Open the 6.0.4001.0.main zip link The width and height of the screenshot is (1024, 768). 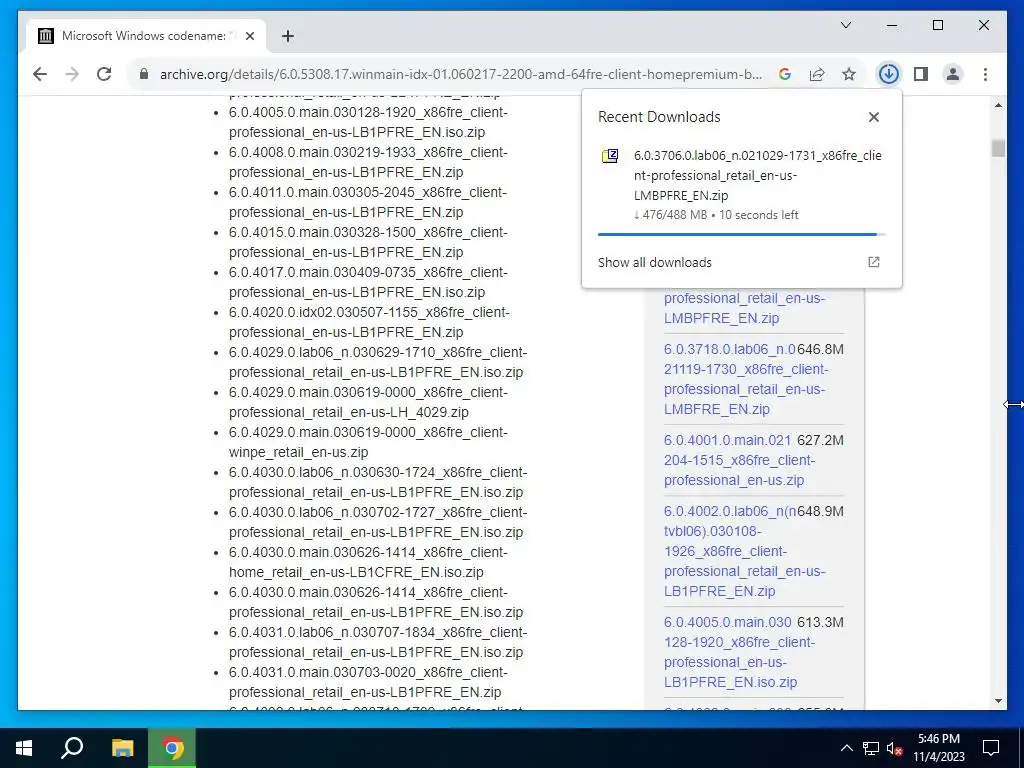click(x=739, y=460)
